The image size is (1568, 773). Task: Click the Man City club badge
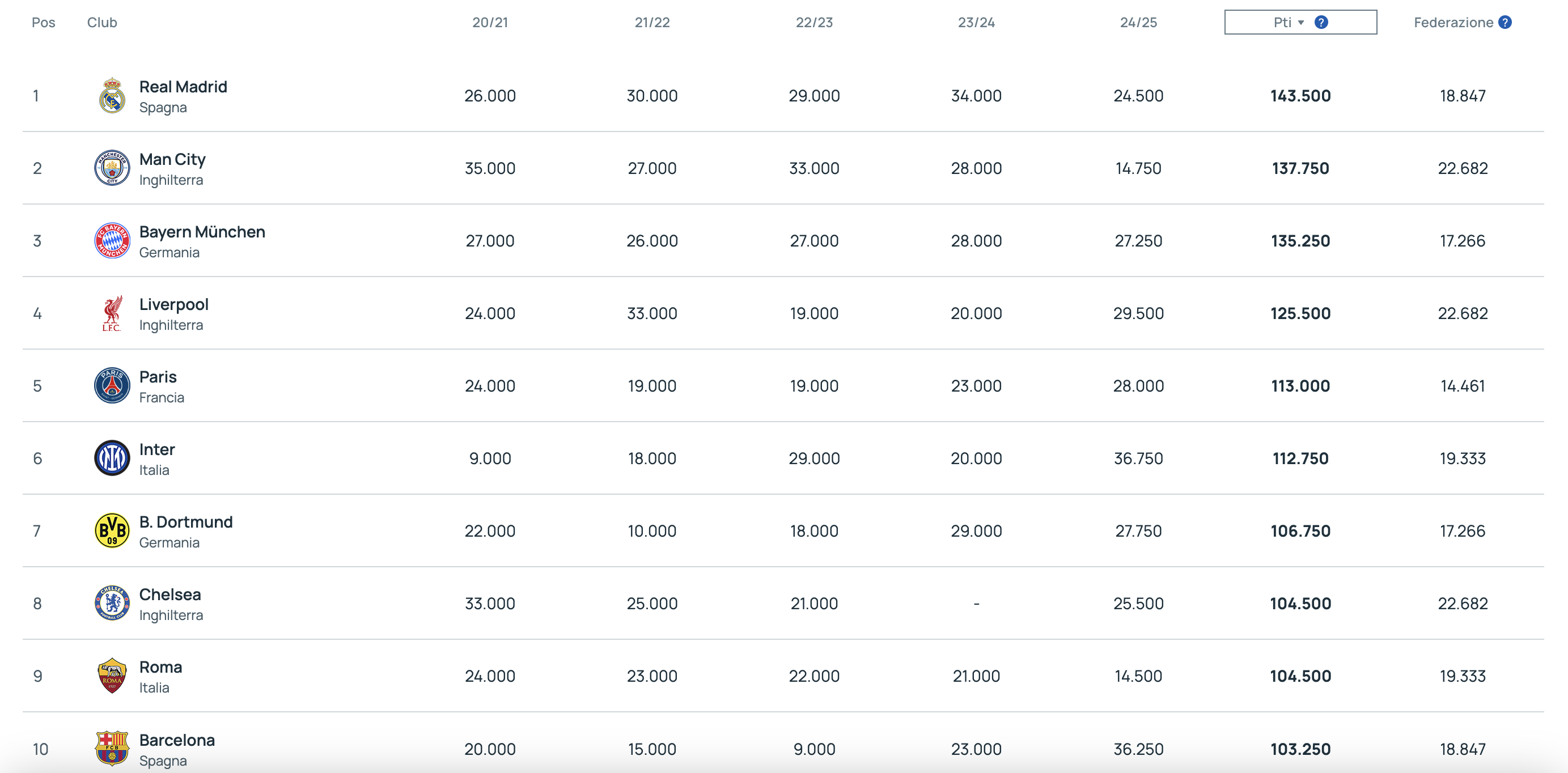click(112, 168)
